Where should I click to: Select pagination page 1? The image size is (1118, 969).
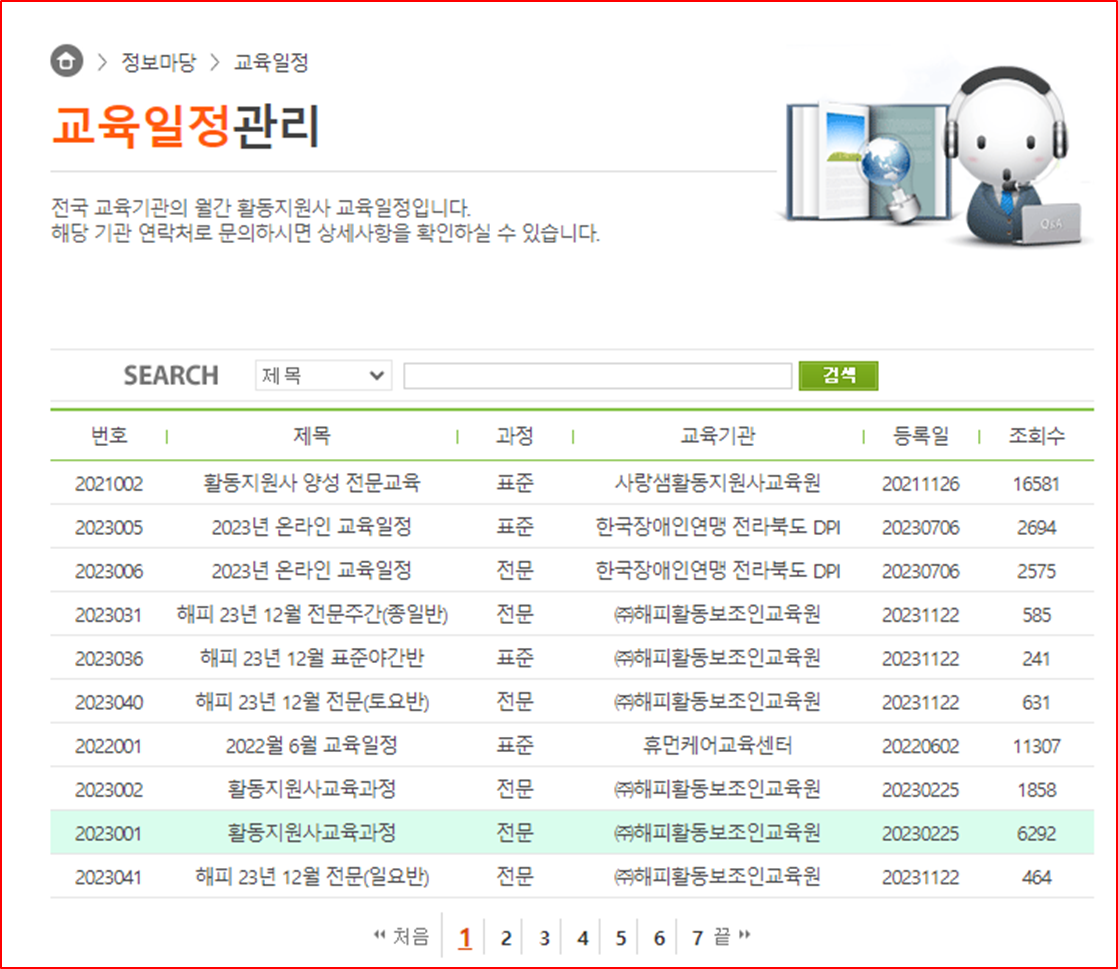465,937
